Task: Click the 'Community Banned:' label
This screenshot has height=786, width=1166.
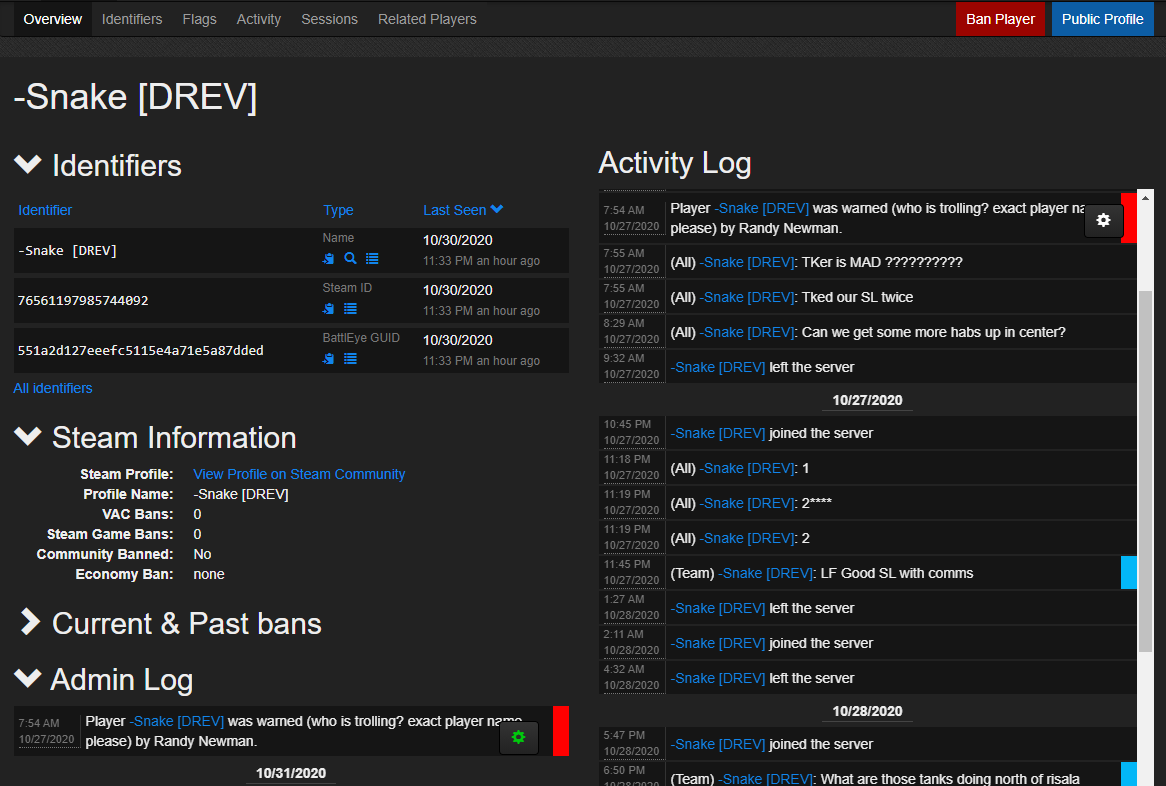Action: pos(105,555)
